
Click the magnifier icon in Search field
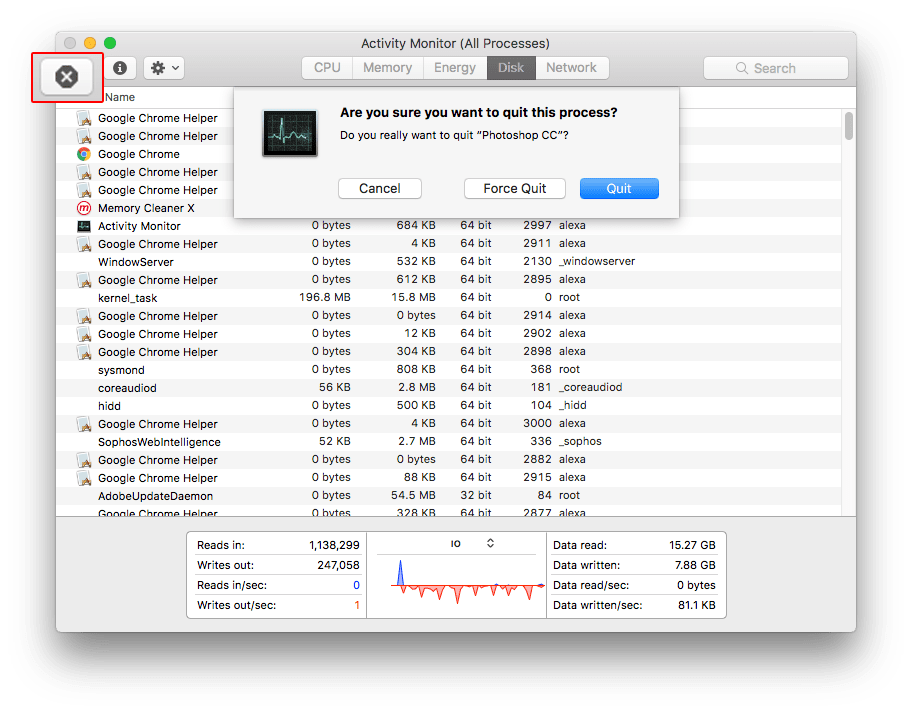(x=742, y=68)
